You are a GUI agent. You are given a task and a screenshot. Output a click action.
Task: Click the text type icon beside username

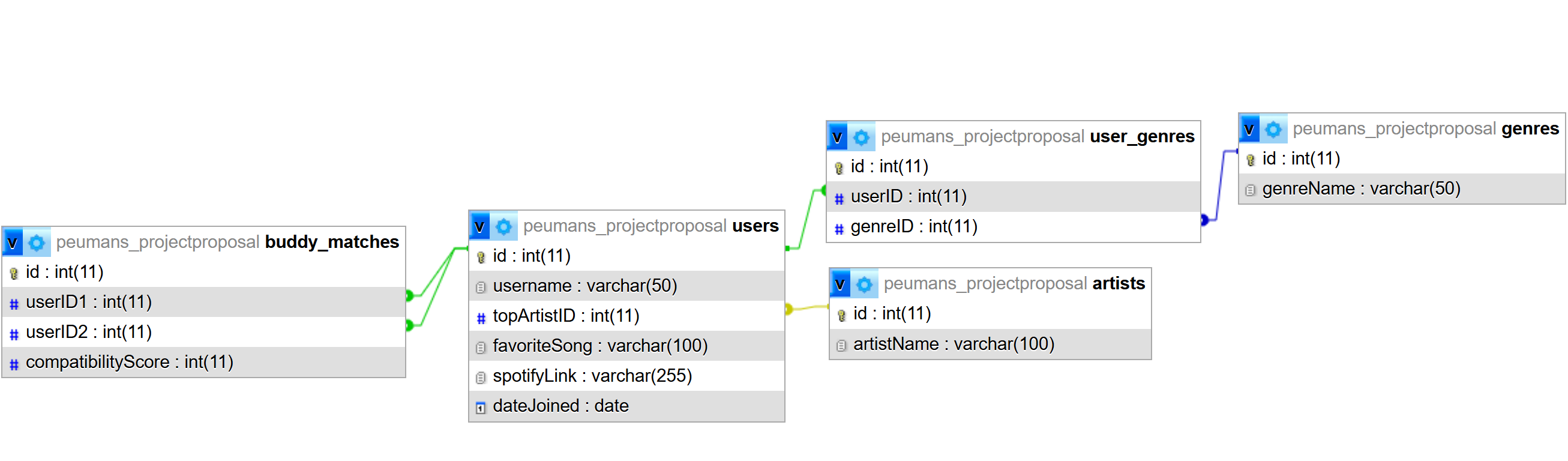pos(481,287)
